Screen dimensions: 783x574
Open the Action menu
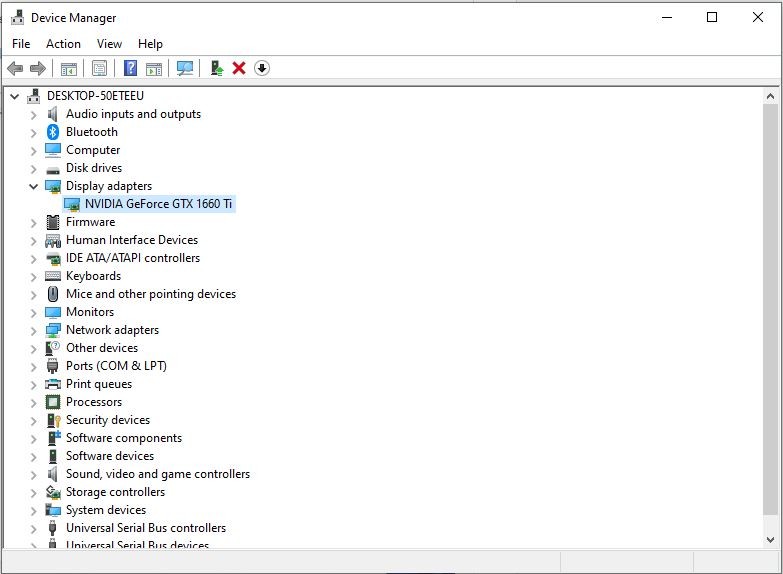pyautogui.click(x=63, y=44)
